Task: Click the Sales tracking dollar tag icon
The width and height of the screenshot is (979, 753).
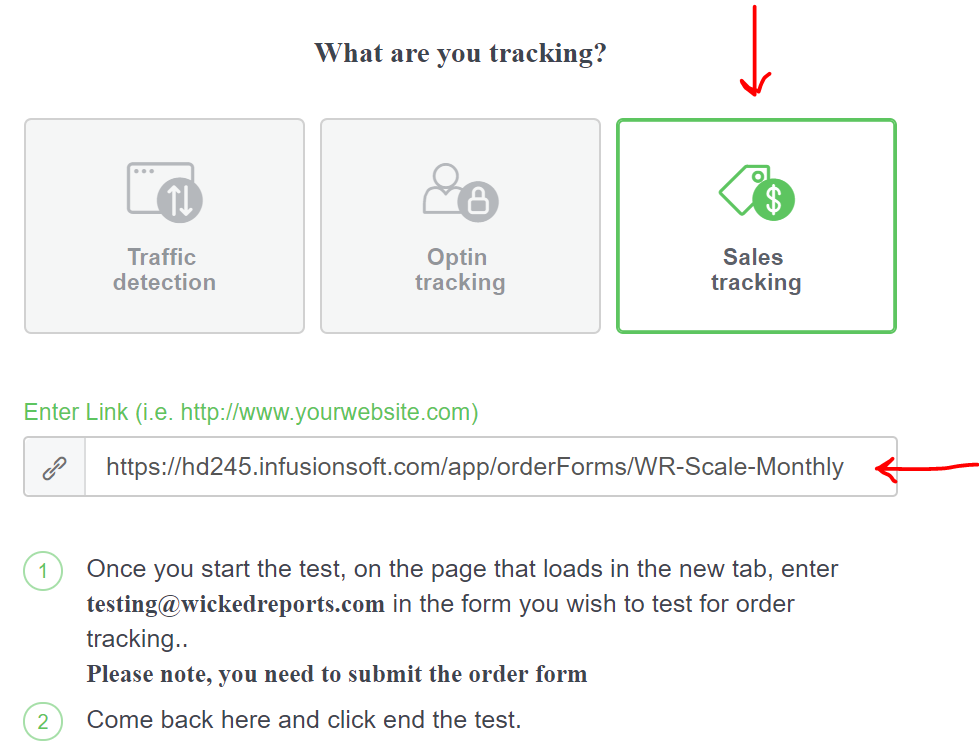Action: (x=757, y=192)
